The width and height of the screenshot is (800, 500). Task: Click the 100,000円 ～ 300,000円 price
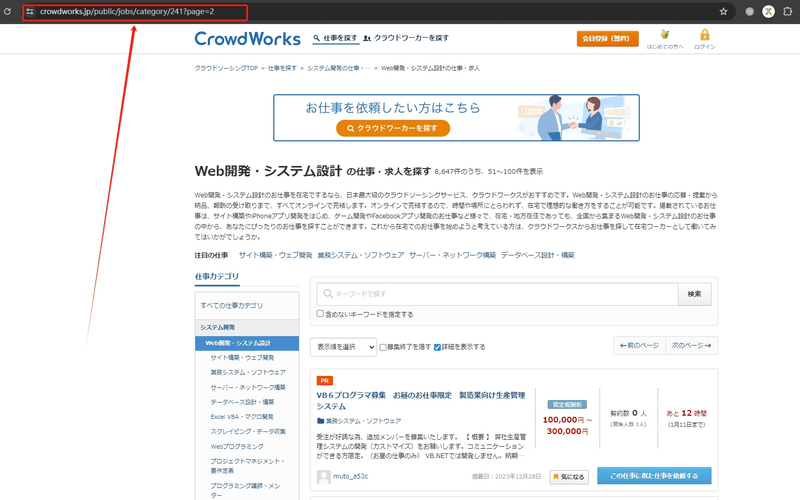[567, 426]
